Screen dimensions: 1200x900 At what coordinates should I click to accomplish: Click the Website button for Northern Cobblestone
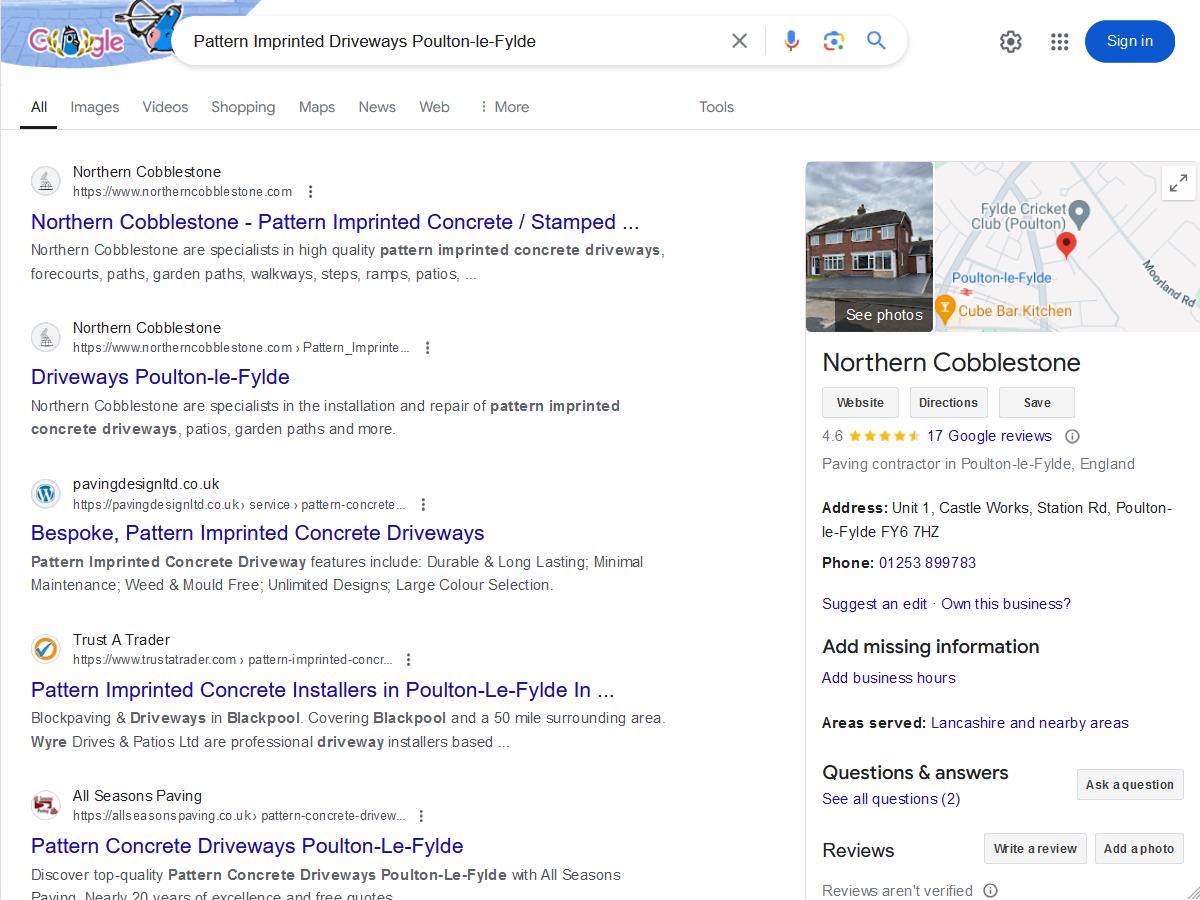point(860,403)
